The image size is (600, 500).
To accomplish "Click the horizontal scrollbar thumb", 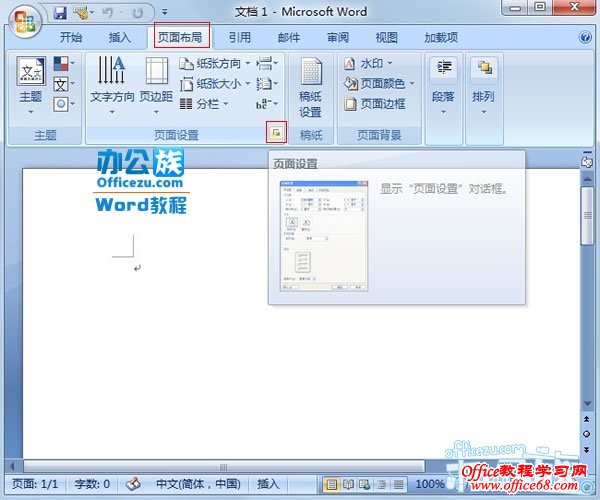I will click(224, 466).
